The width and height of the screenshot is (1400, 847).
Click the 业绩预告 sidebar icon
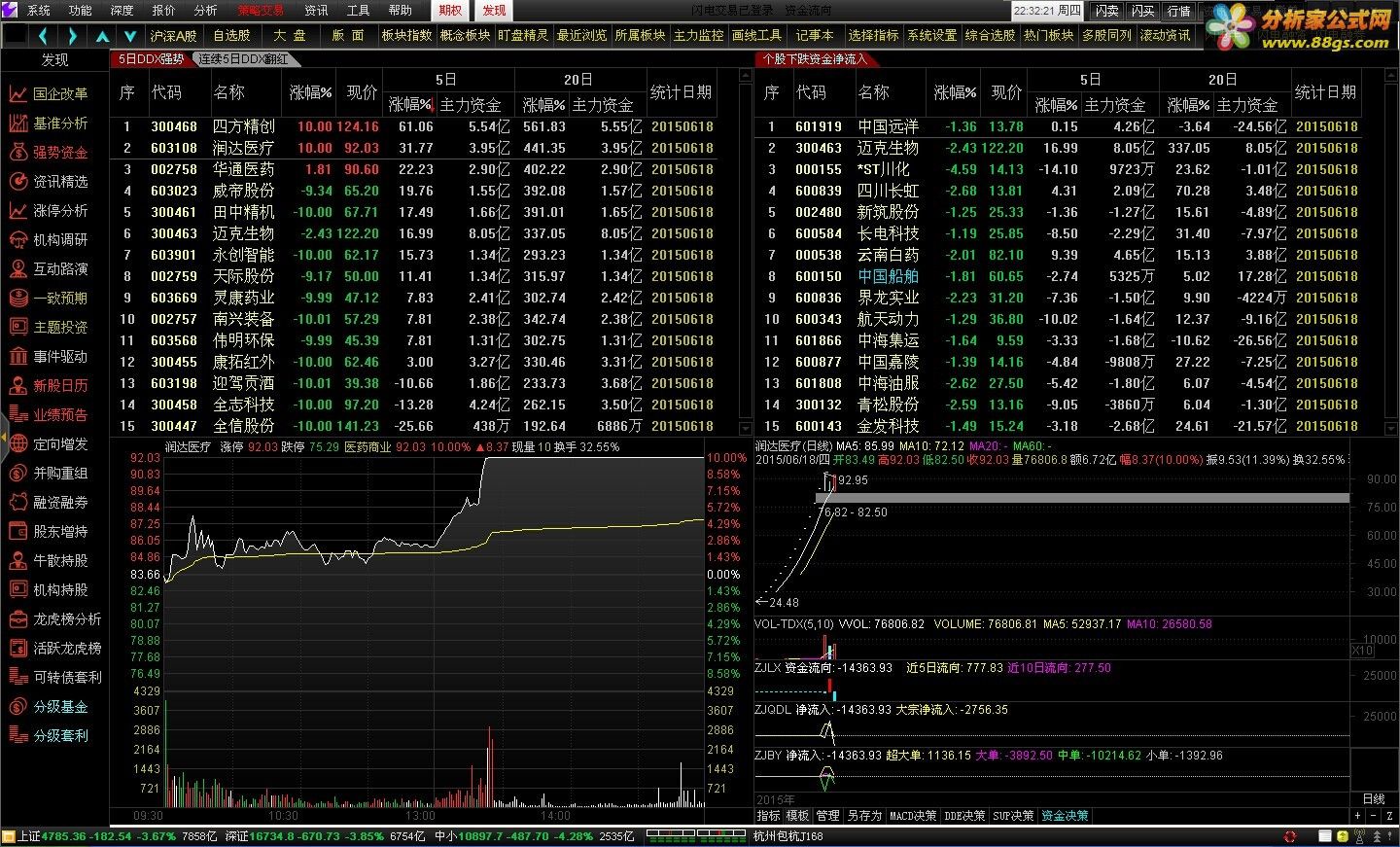coord(17,415)
